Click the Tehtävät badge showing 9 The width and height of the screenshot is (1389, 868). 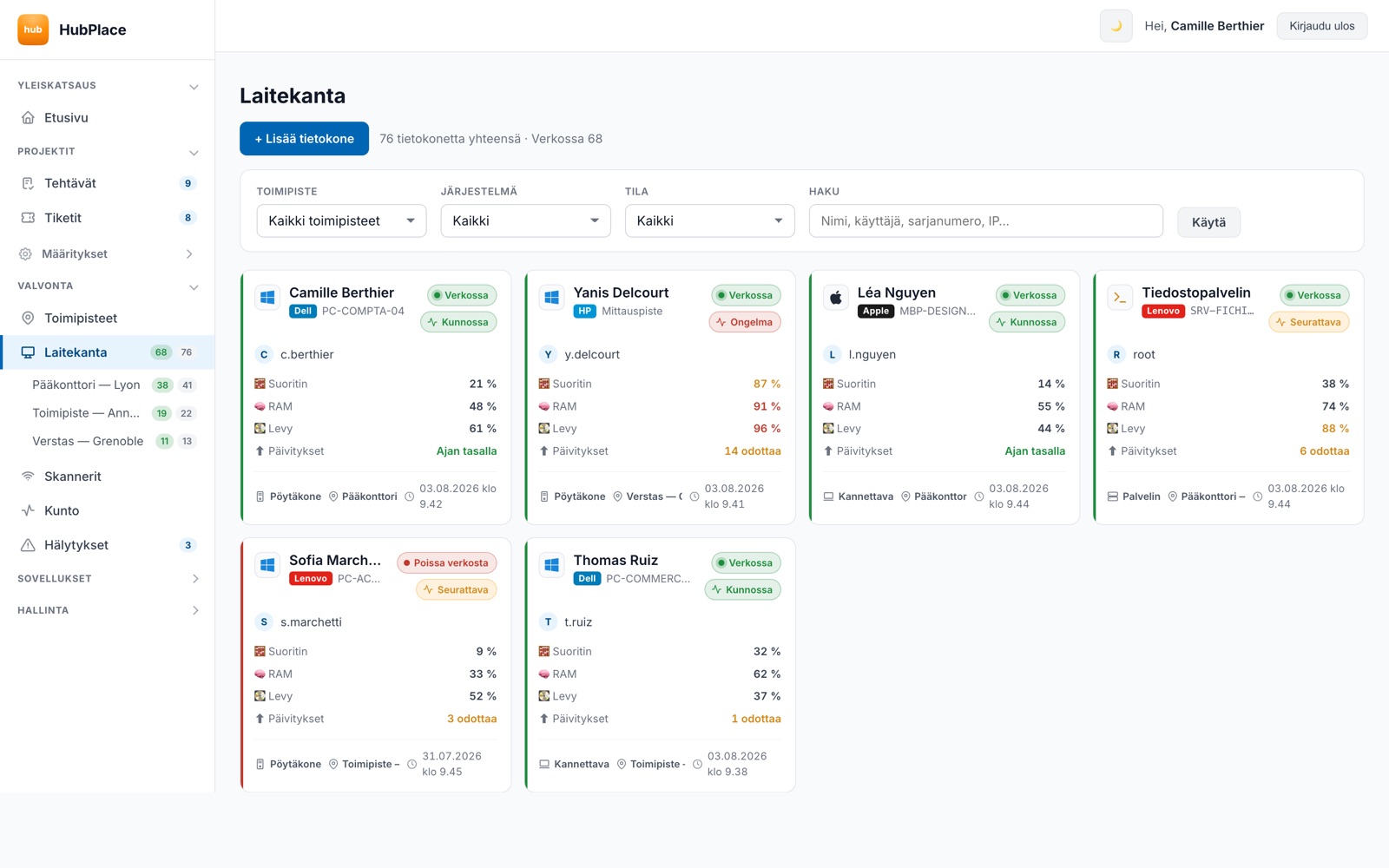pyautogui.click(x=188, y=183)
